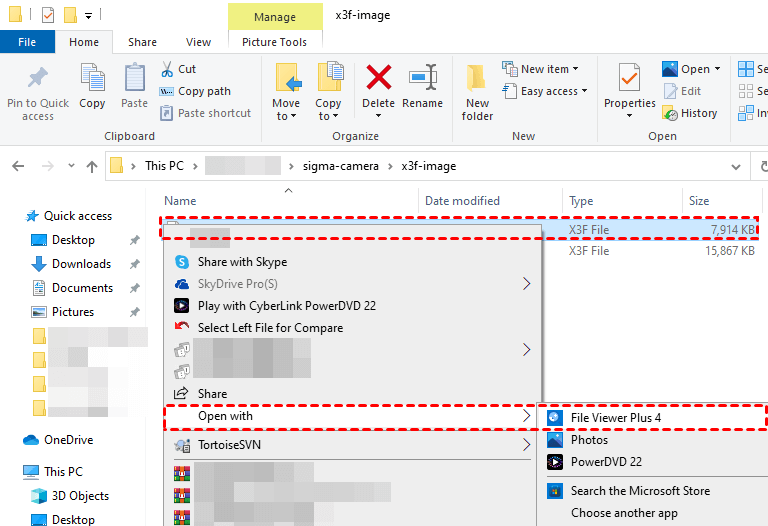Open the quick access toolbar customize arrow
Screen dimensions: 768x526
[x=89, y=16]
